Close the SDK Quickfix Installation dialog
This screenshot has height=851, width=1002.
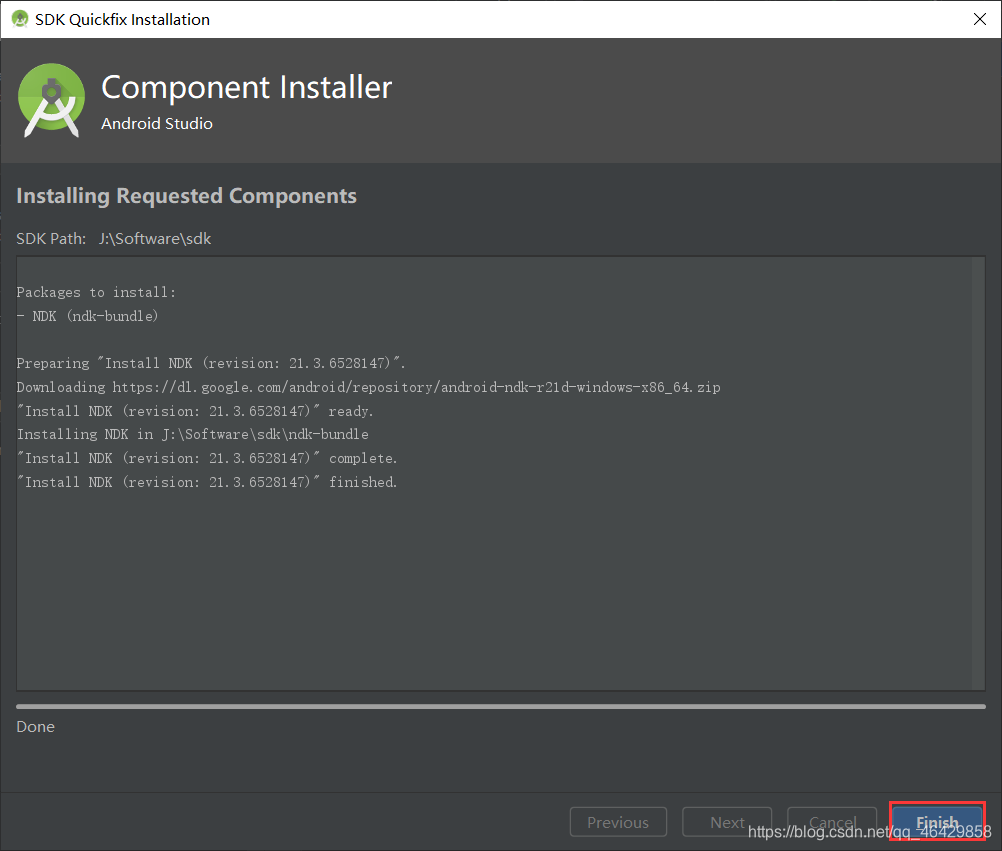coord(980,19)
